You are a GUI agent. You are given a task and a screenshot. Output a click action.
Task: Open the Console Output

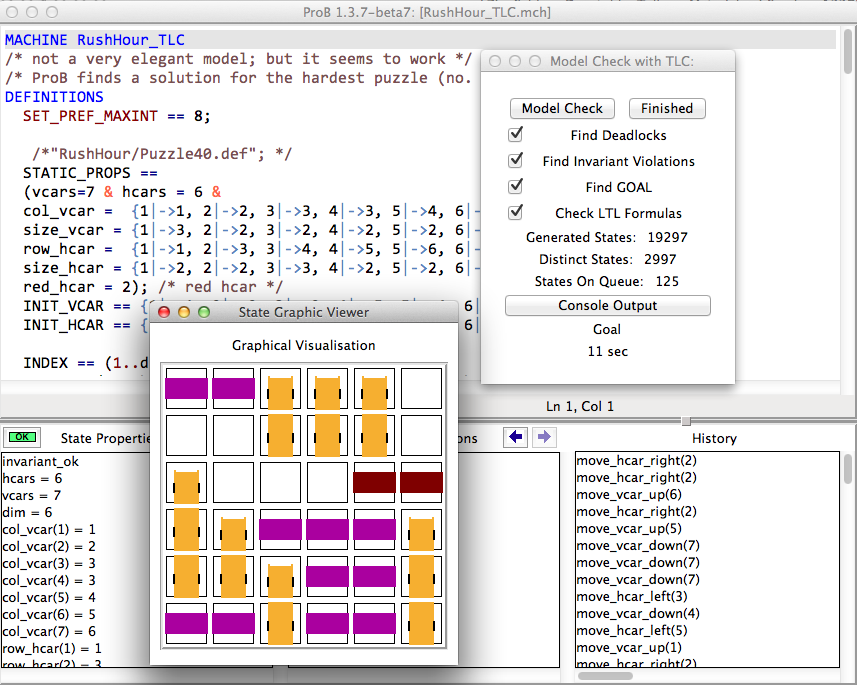(607, 305)
